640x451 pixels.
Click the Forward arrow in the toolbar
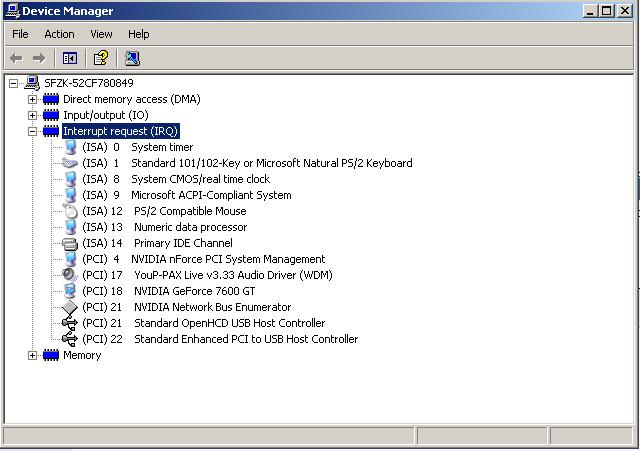tap(39, 59)
